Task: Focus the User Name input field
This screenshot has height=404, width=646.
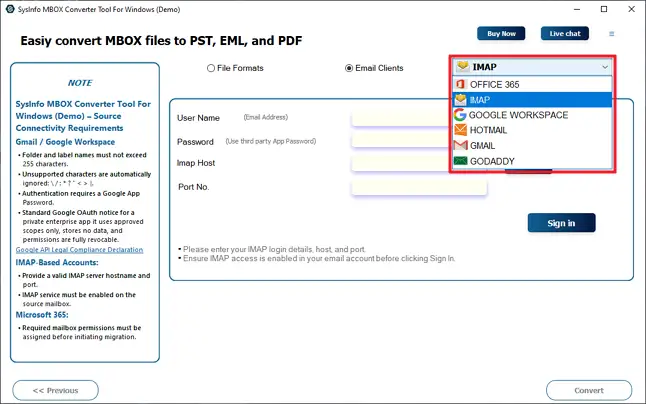Action: pos(402,118)
